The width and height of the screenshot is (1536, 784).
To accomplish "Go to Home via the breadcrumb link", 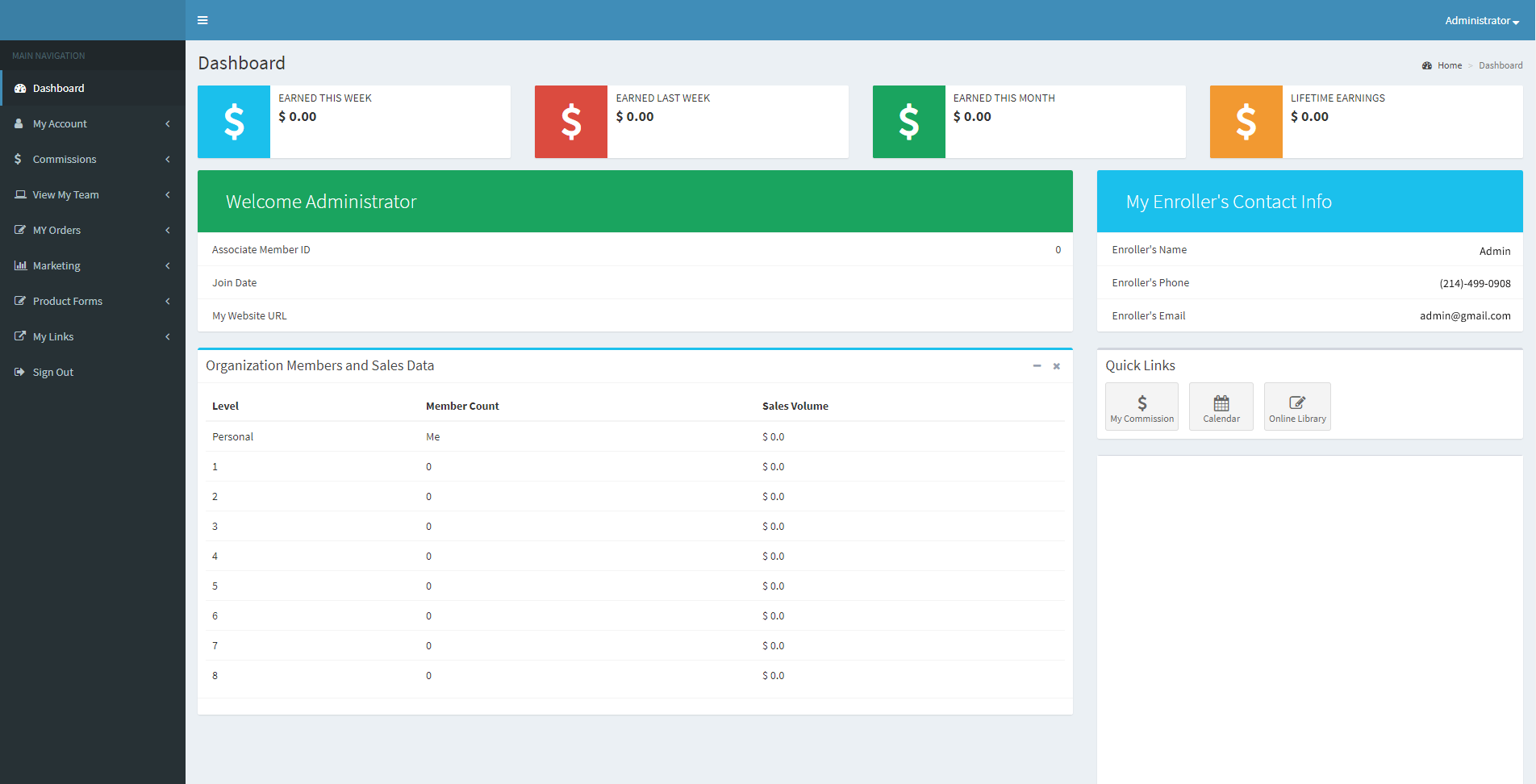I will click(x=1449, y=65).
